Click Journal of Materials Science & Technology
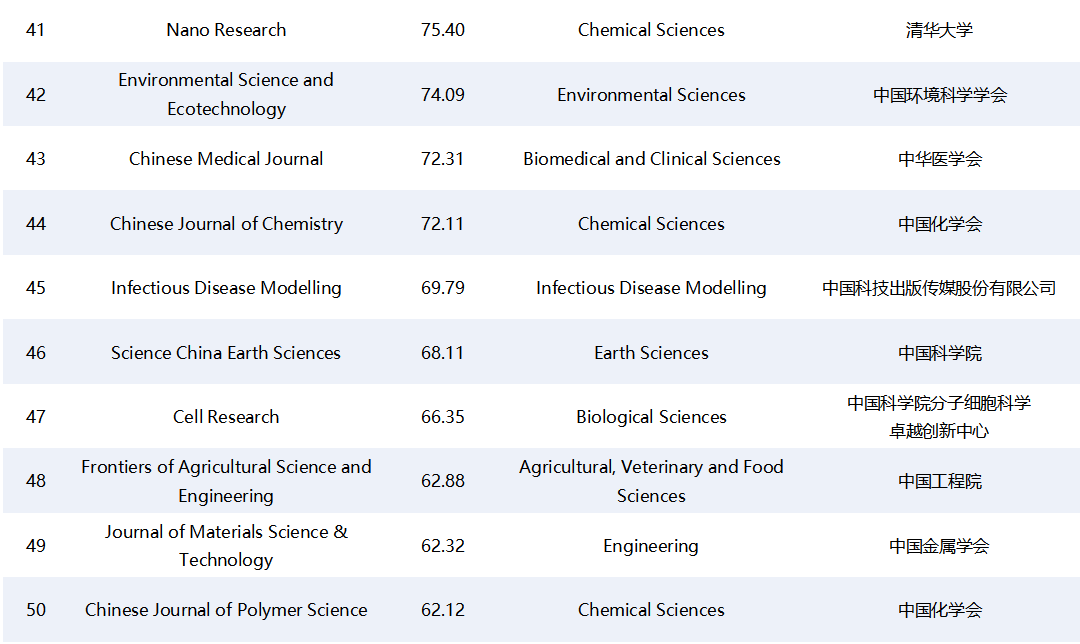1080x644 pixels. click(226, 546)
